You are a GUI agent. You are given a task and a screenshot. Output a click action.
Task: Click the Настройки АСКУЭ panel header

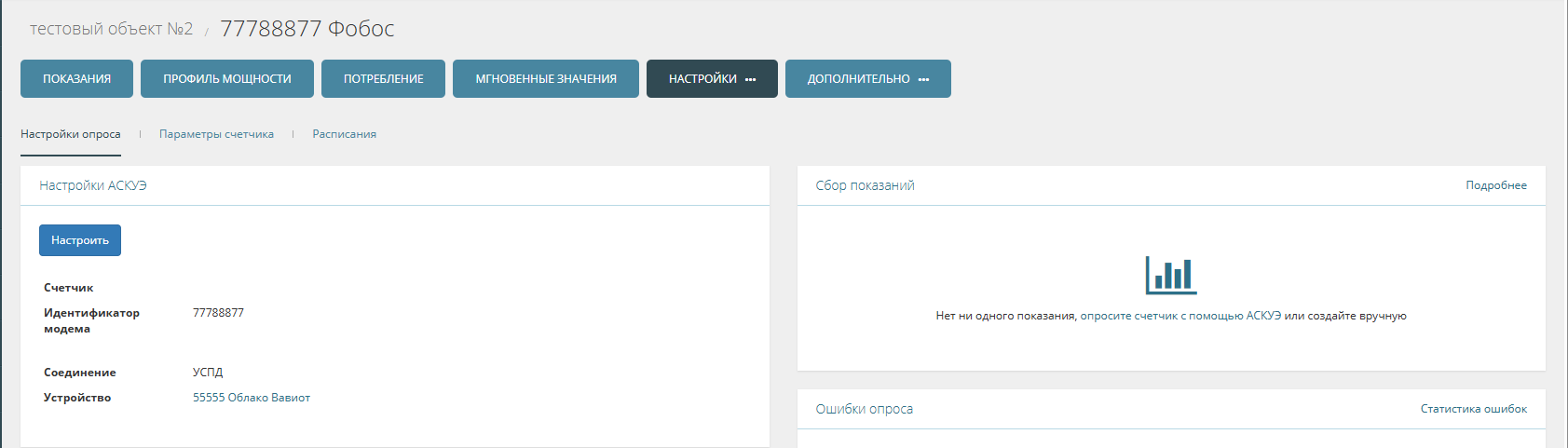[93, 185]
